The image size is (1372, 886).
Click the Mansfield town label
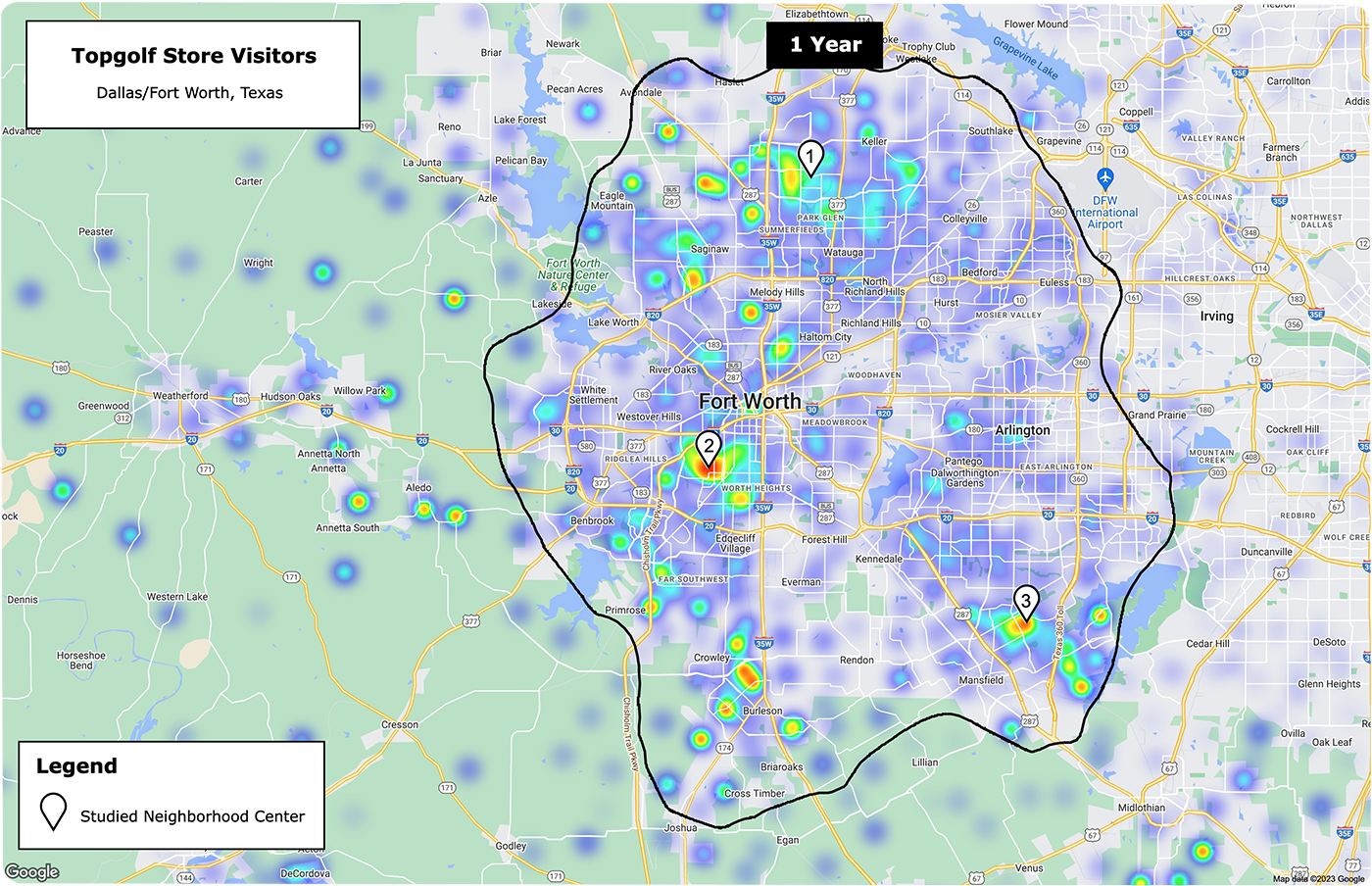tap(981, 680)
